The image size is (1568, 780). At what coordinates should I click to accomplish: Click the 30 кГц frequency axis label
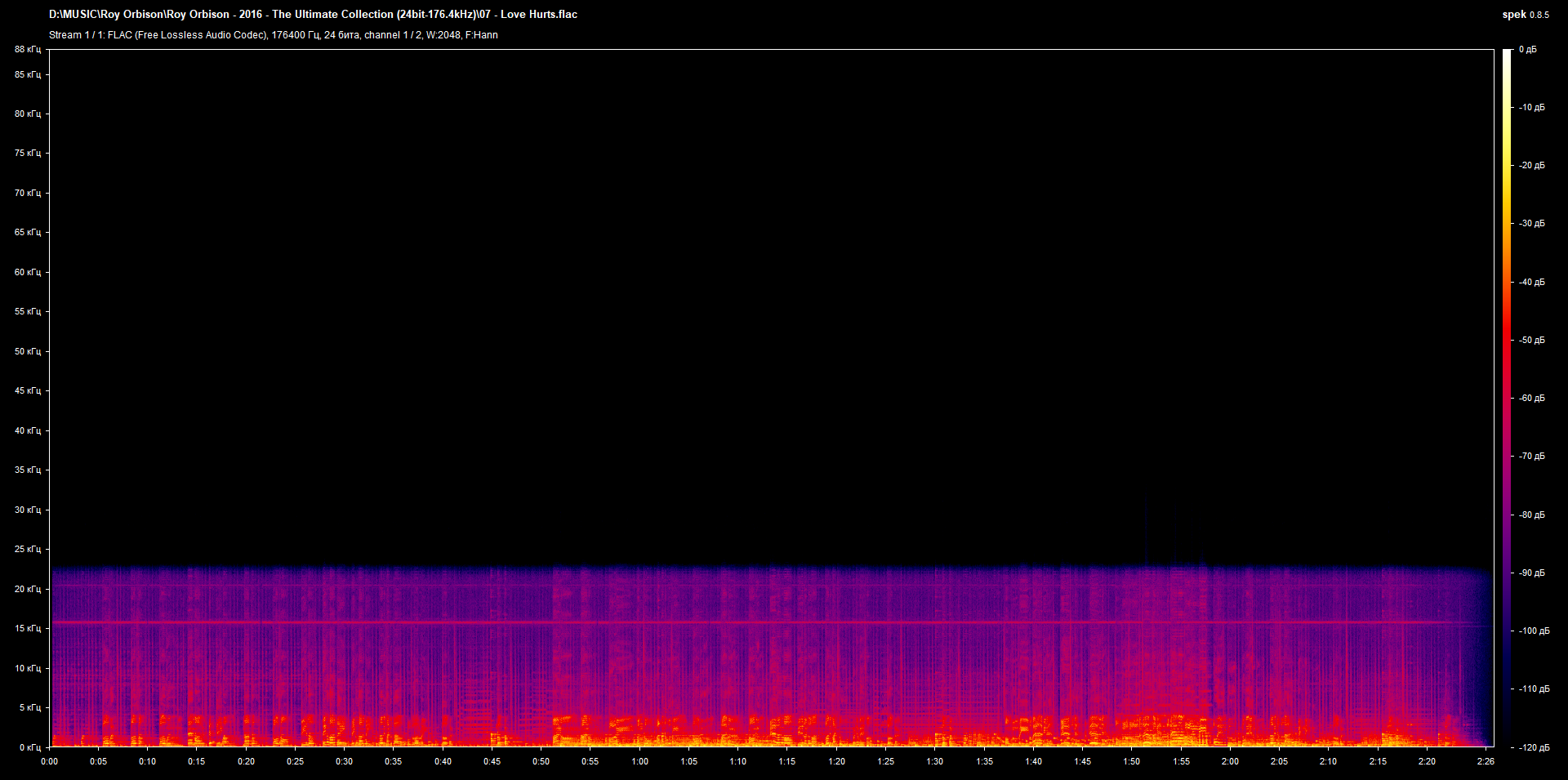pyautogui.click(x=27, y=510)
